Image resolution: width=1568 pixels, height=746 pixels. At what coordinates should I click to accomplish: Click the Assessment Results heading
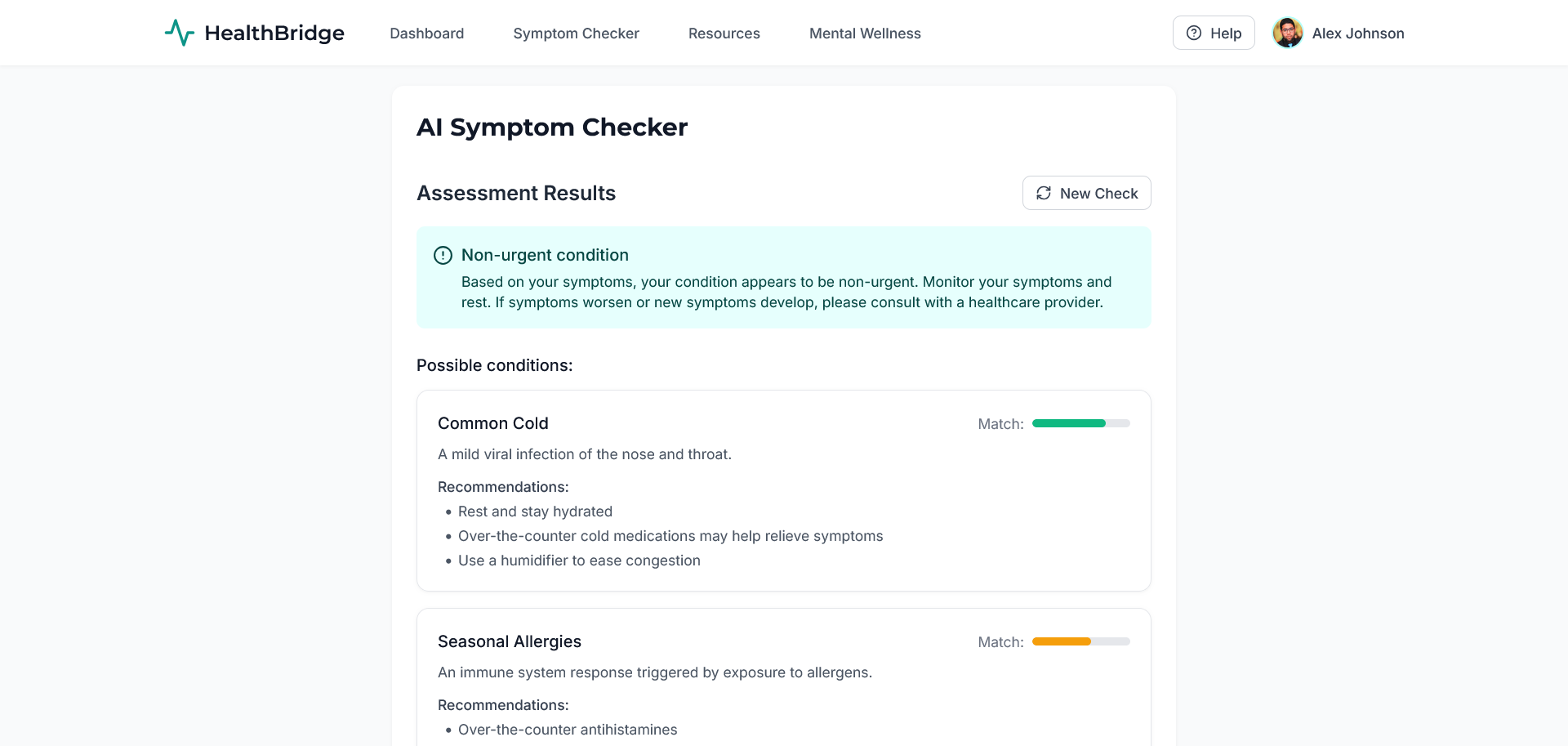[x=515, y=193]
